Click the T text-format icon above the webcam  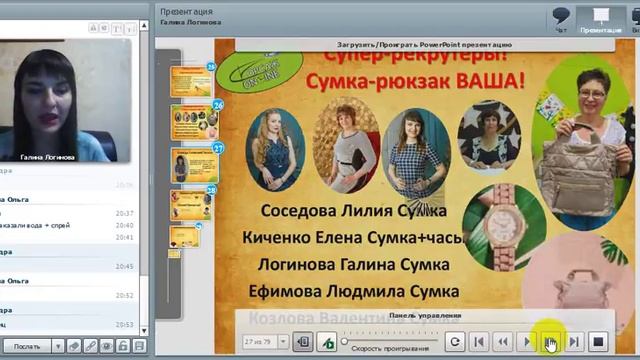click(117, 28)
